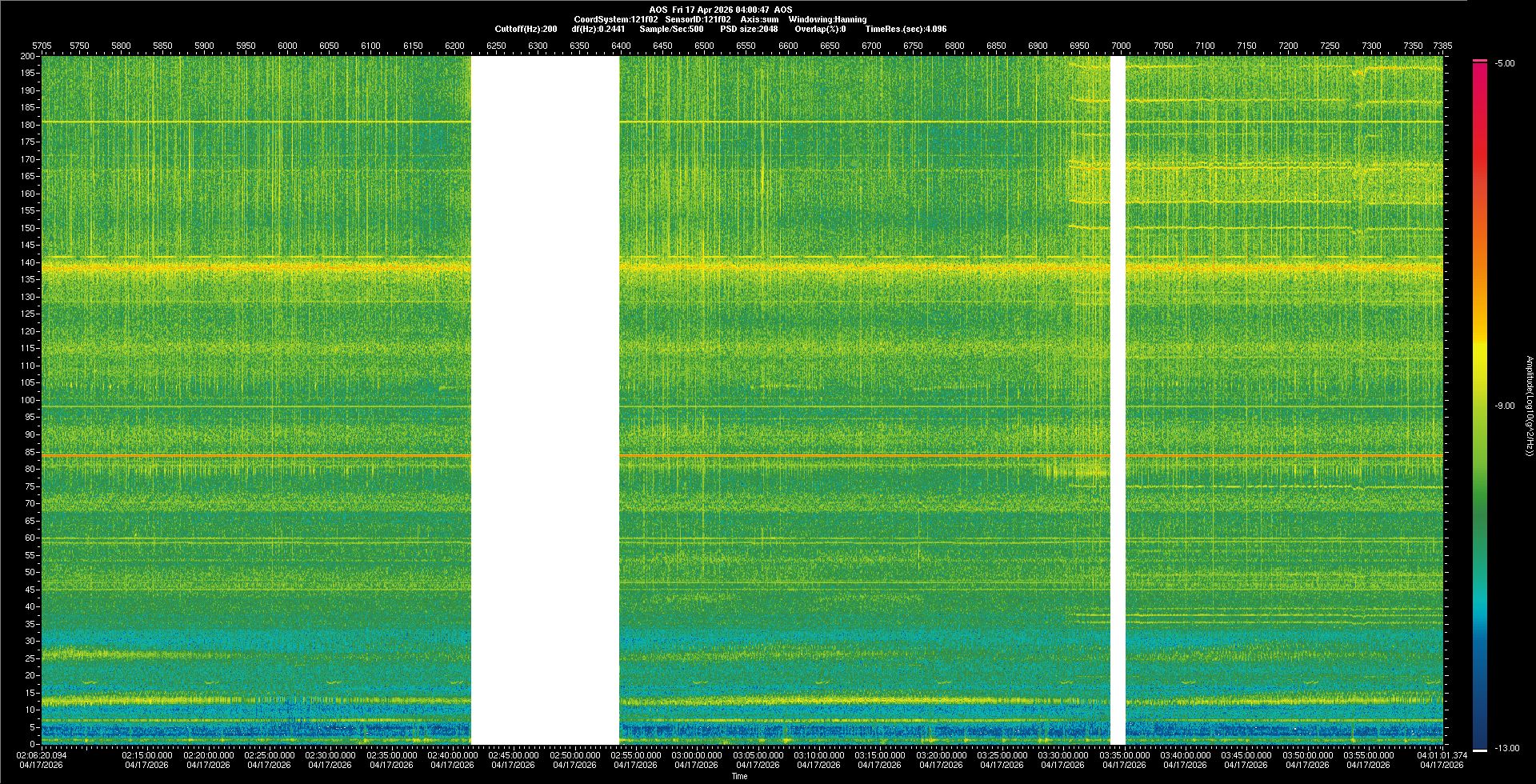
Task: Select the -13.00 colorbar minimum label
Action: click(1507, 748)
